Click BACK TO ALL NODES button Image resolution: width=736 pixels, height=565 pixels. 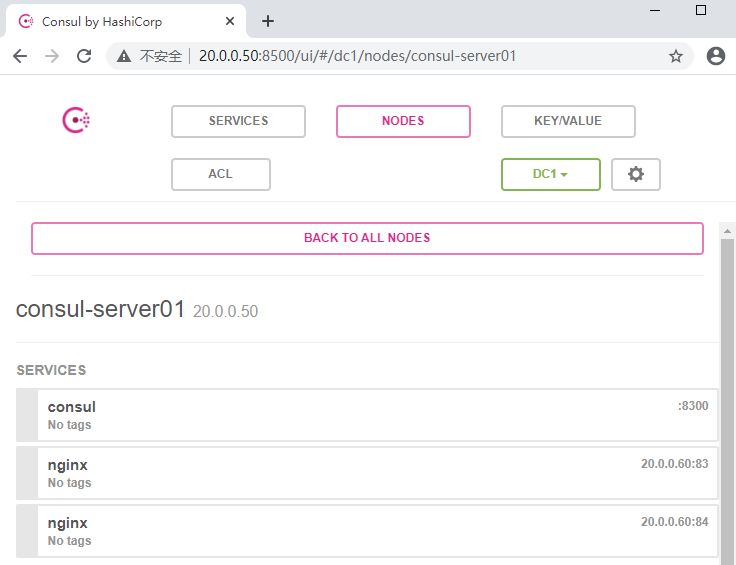point(367,238)
